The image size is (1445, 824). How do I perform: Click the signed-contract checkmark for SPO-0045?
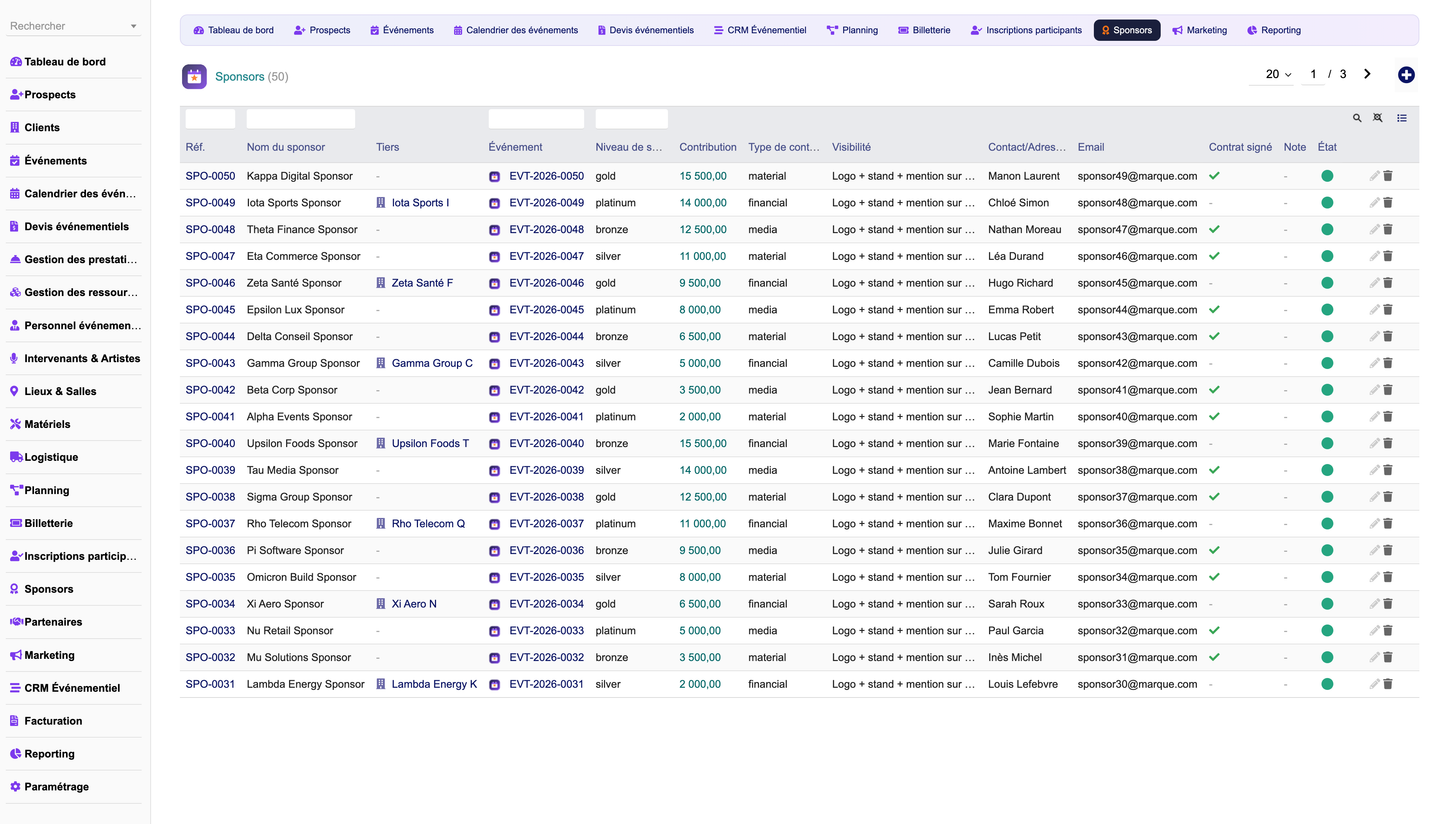[x=1214, y=310]
